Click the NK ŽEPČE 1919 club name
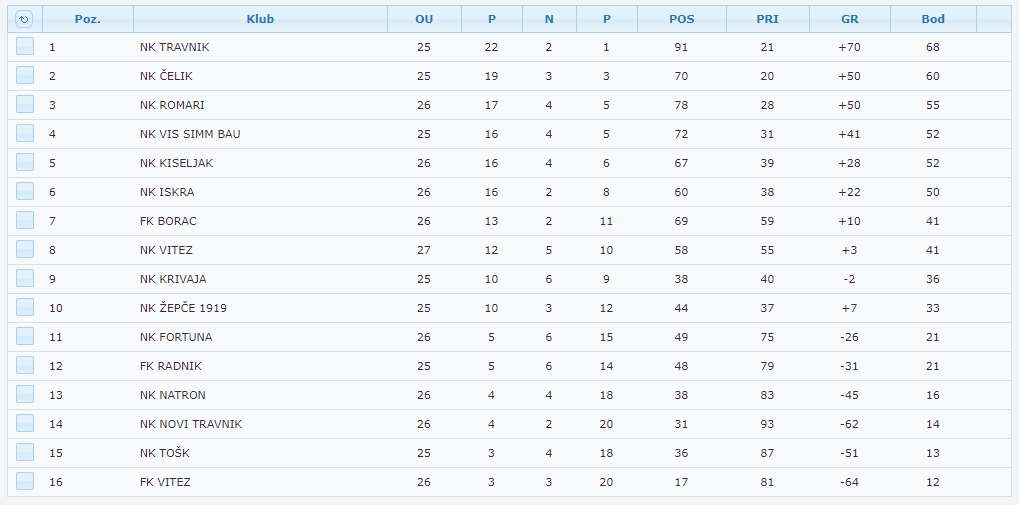1019x505 pixels. tap(183, 308)
